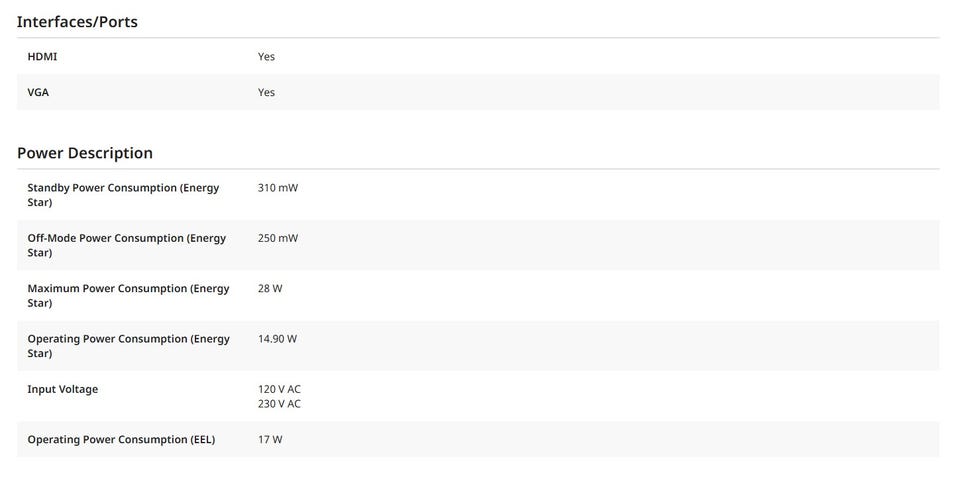Select the Off-Mode Power Consumption label

(126, 245)
